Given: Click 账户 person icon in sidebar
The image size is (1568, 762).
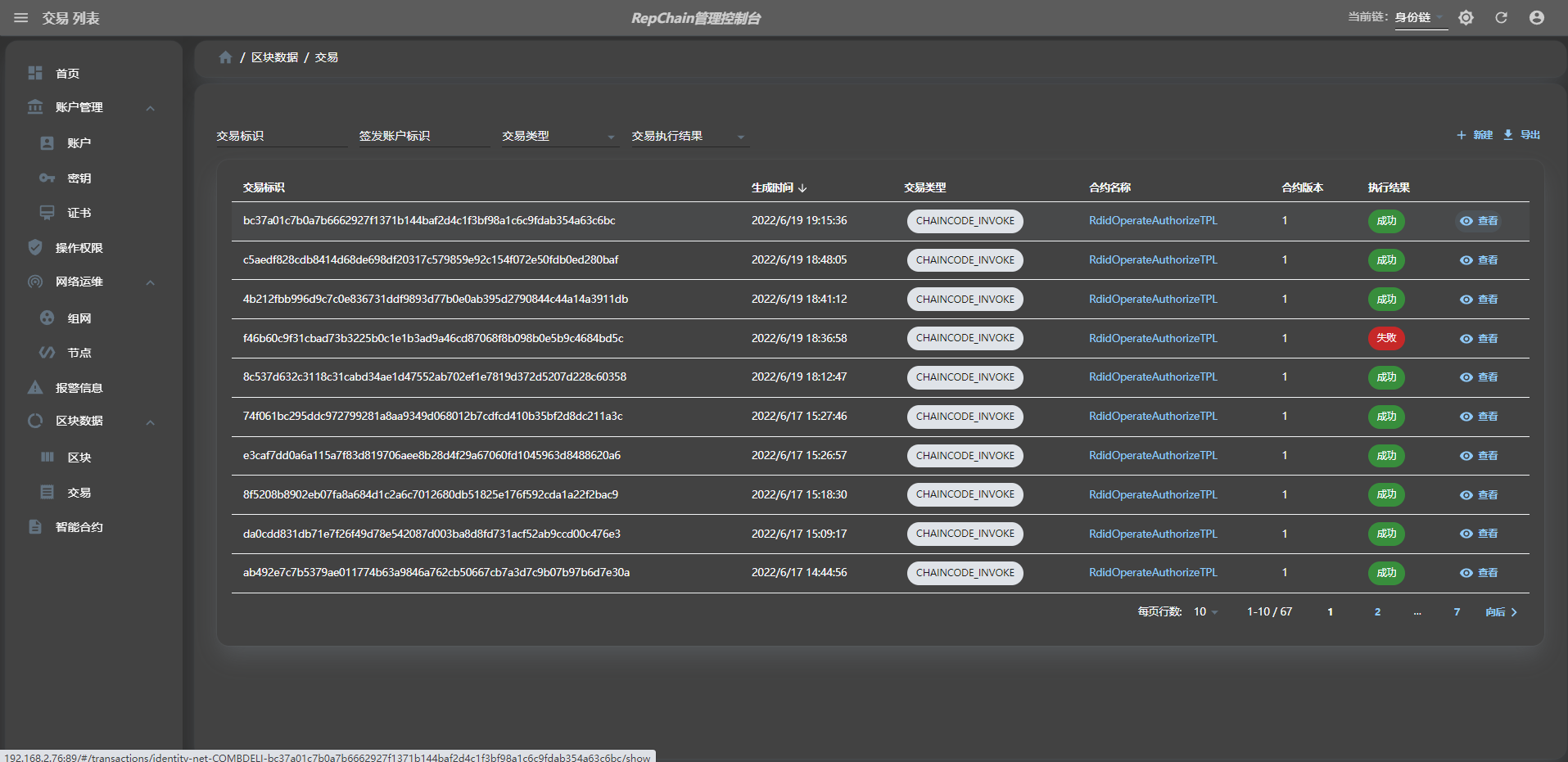Looking at the screenshot, I should click(x=47, y=143).
